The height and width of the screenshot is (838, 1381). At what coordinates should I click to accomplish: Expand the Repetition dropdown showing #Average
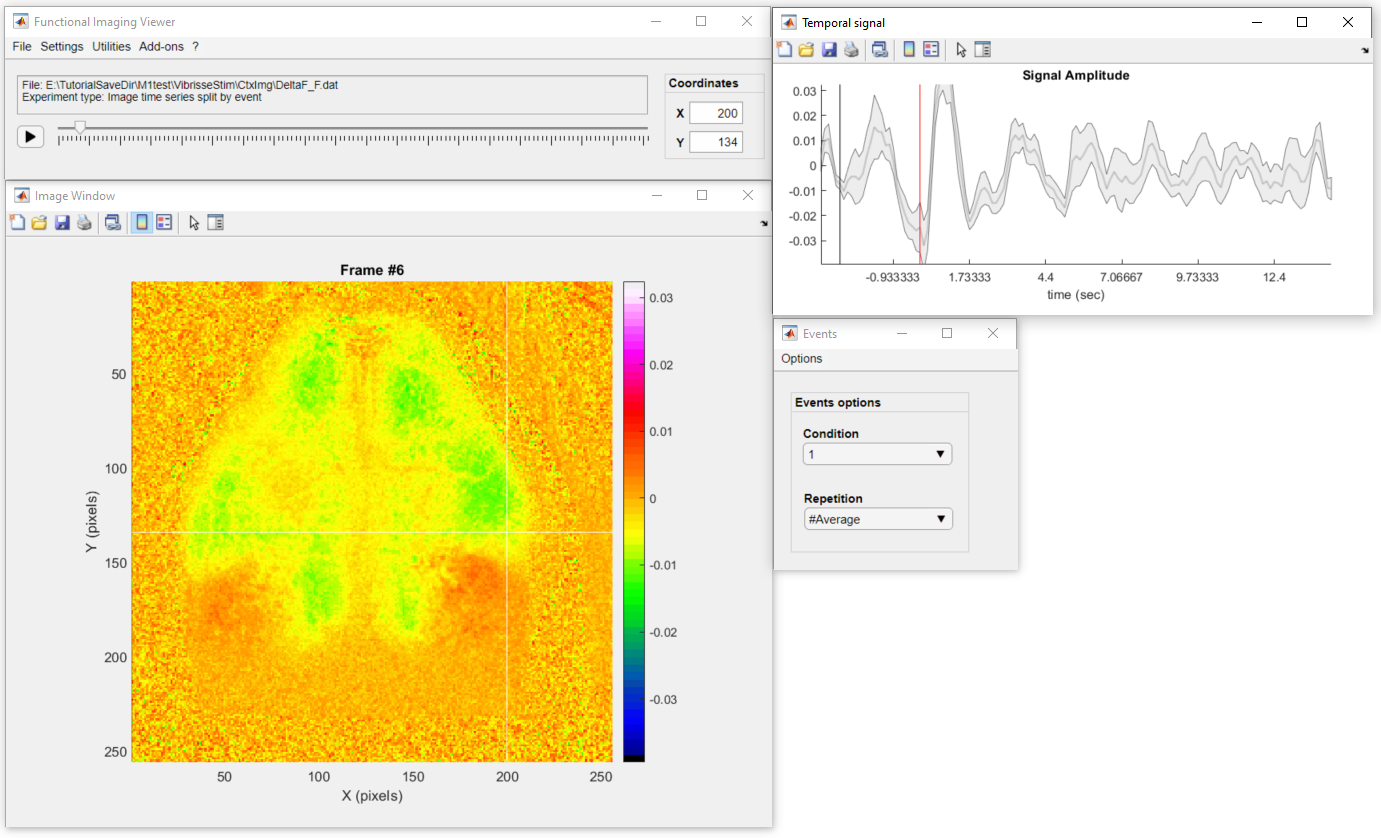[878, 519]
